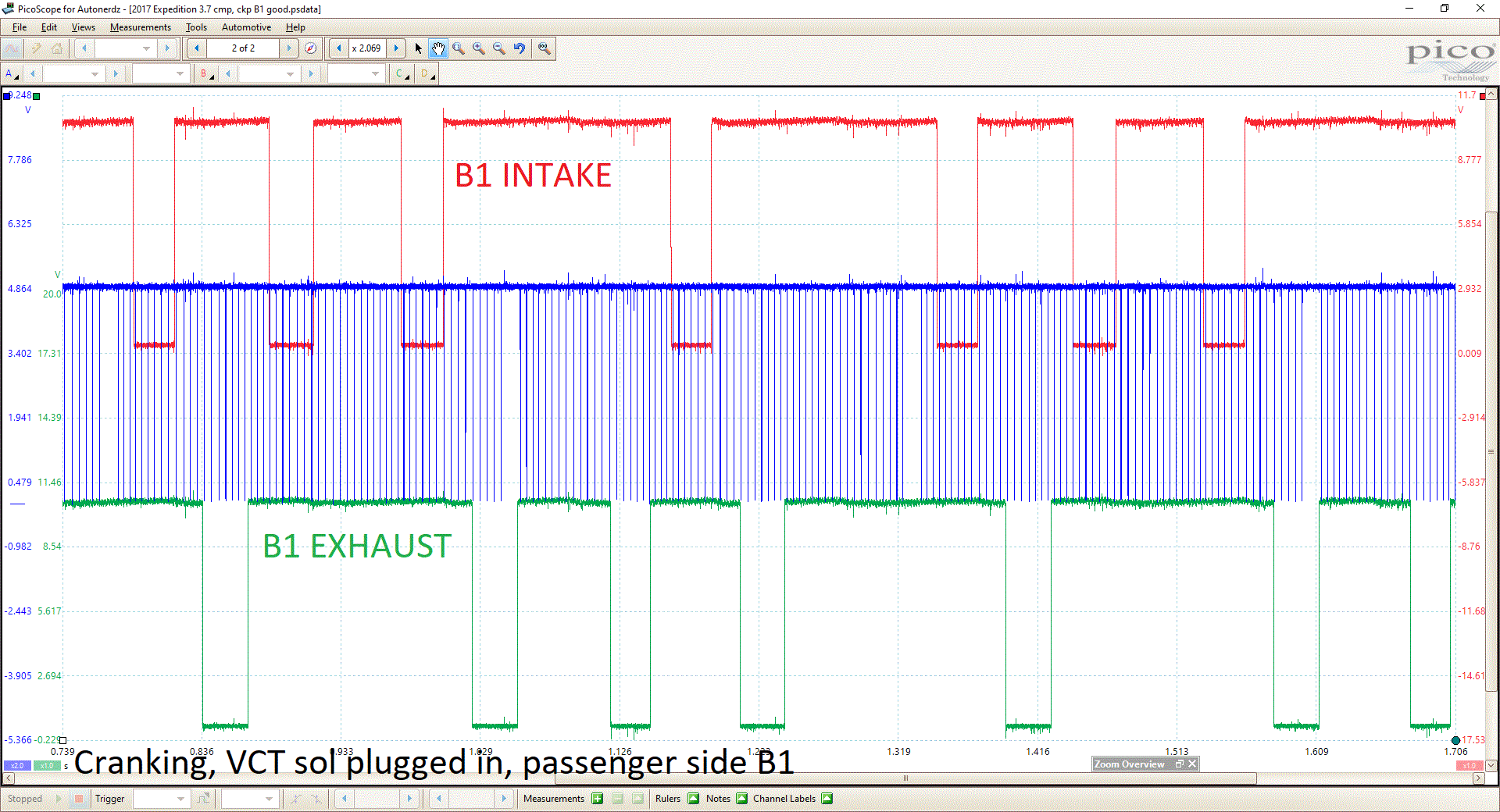1500x812 pixels.
Task: Close the Zoom Overview panel
Action: click(1191, 764)
